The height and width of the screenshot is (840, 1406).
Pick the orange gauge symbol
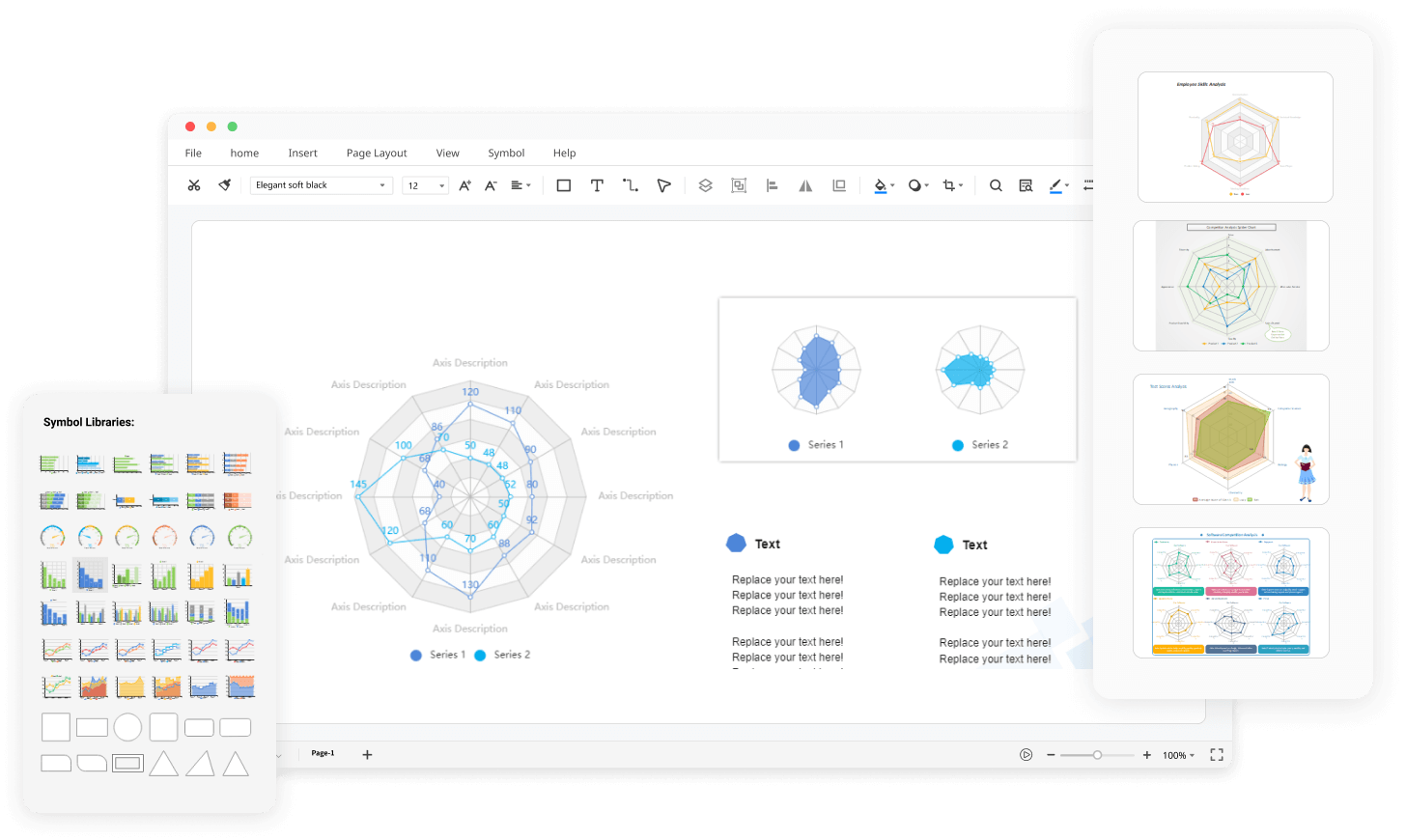point(164,537)
